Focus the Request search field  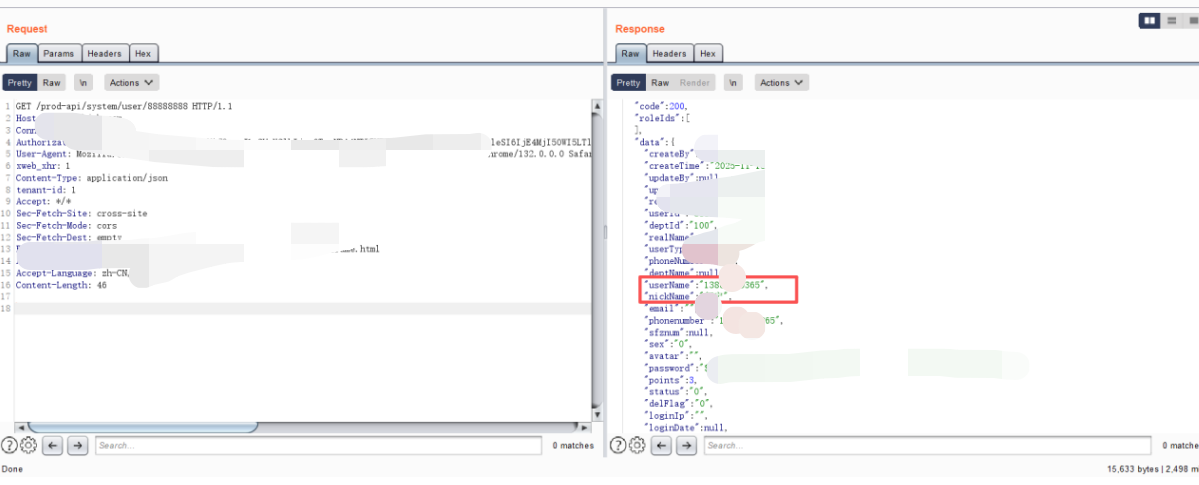point(319,445)
